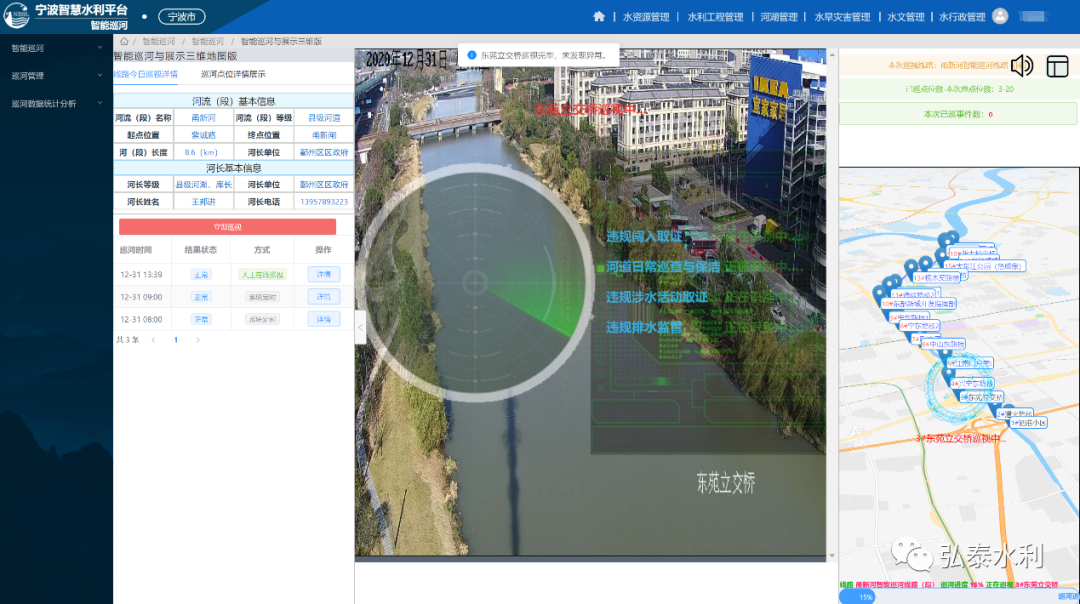The width and height of the screenshot is (1080, 604).
Task: Click the video panel scroll-down arrow
Action: tap(832, 555)
